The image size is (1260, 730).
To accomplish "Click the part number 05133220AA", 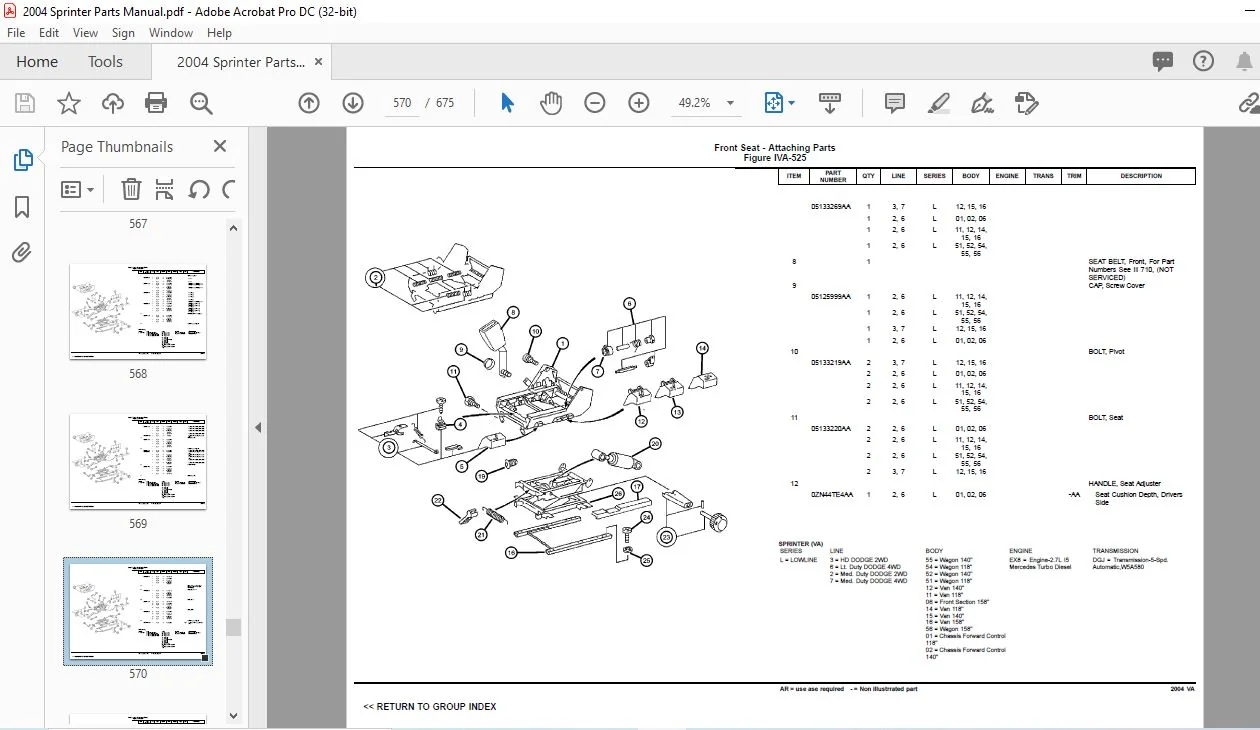I will pos(831,429).
